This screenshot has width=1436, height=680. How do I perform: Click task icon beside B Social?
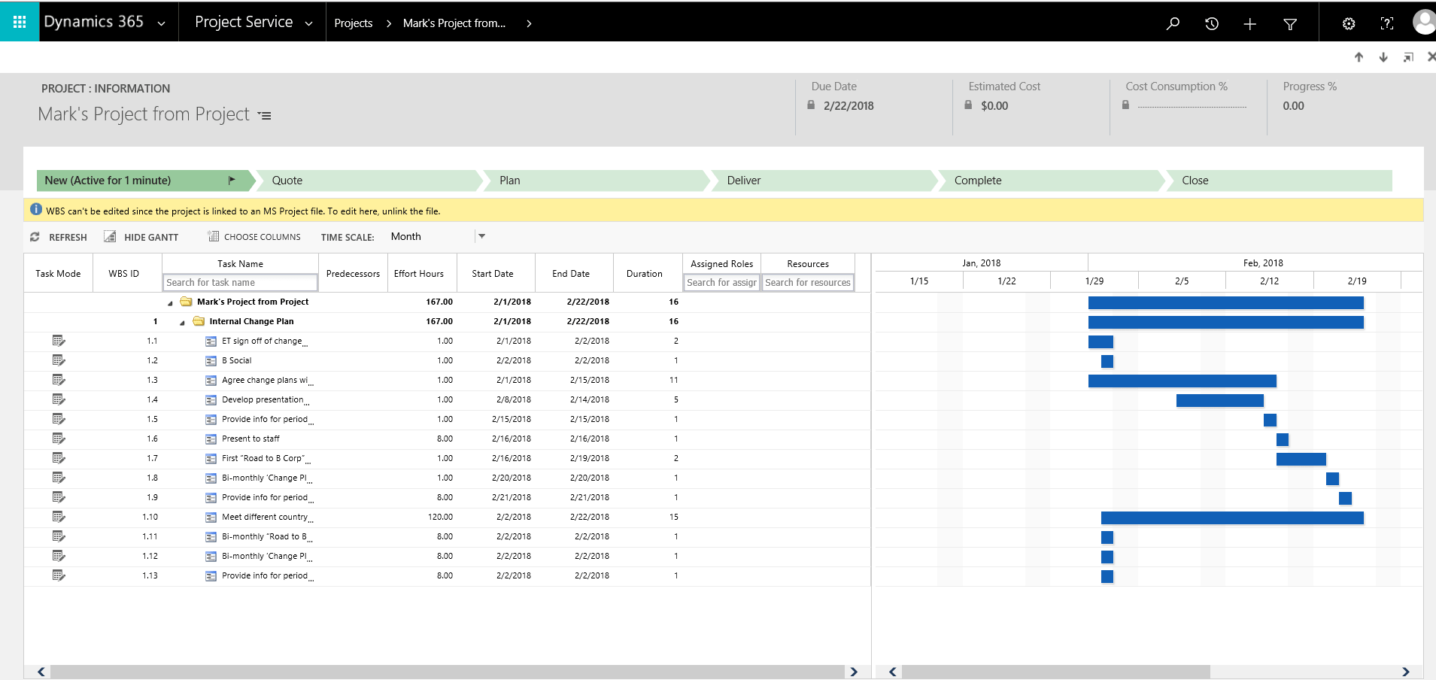[211, 361]
